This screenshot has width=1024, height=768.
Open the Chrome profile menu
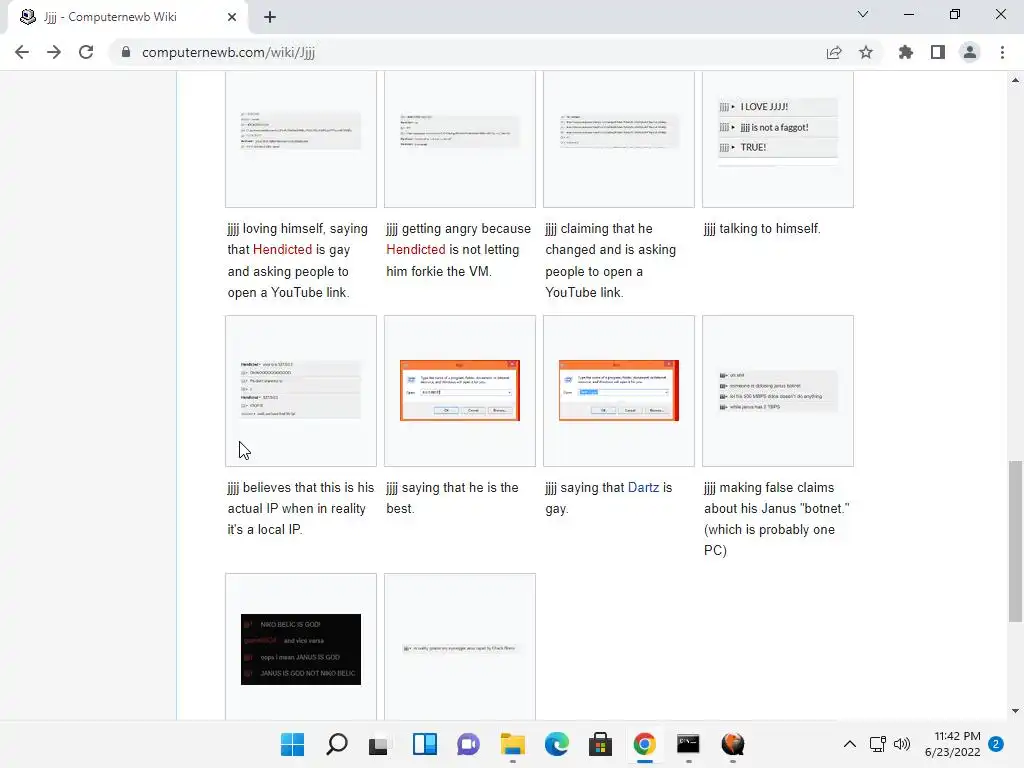970,52
